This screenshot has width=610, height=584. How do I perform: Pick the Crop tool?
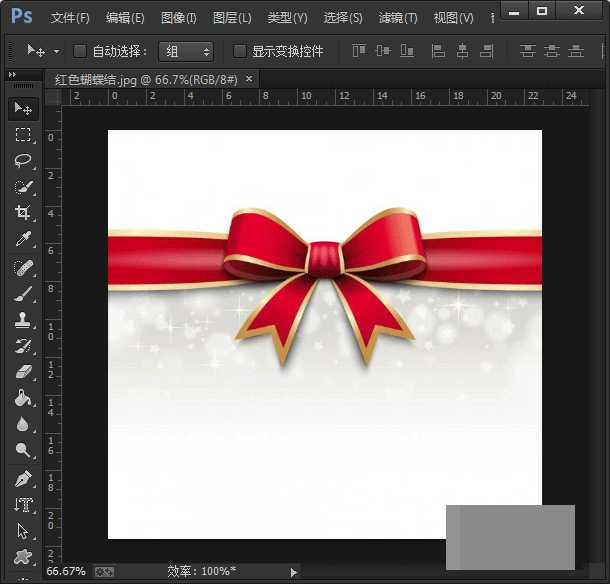click(22, 213)
